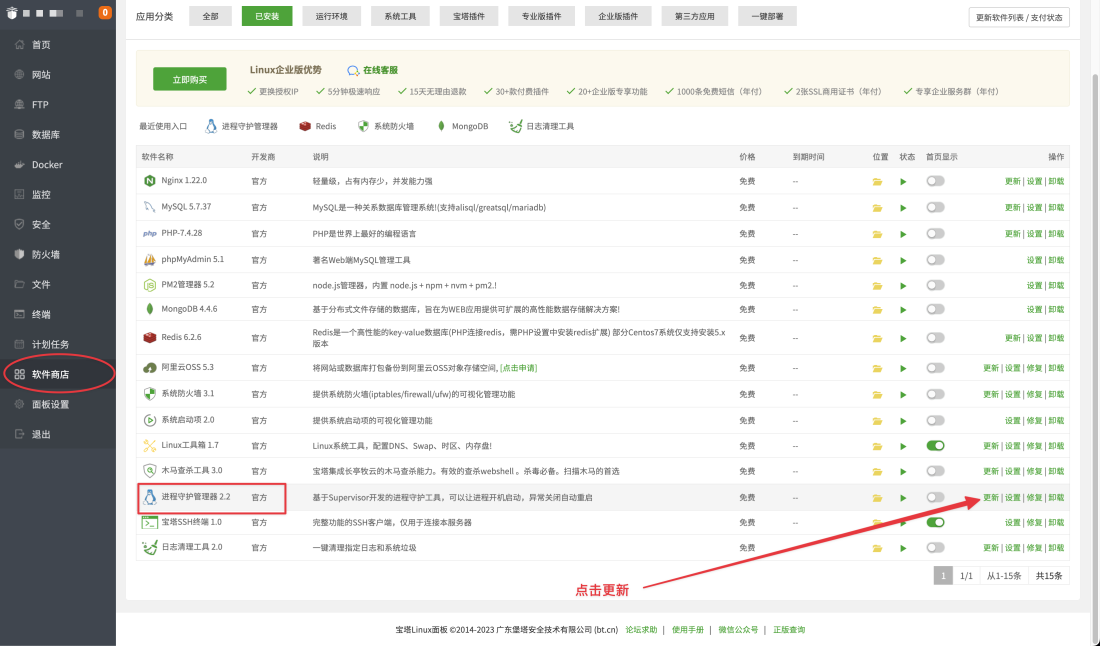Screen dimensions: 1100x646
Task: Click play status icon for PHP-7.4.28
Action: 903,233
